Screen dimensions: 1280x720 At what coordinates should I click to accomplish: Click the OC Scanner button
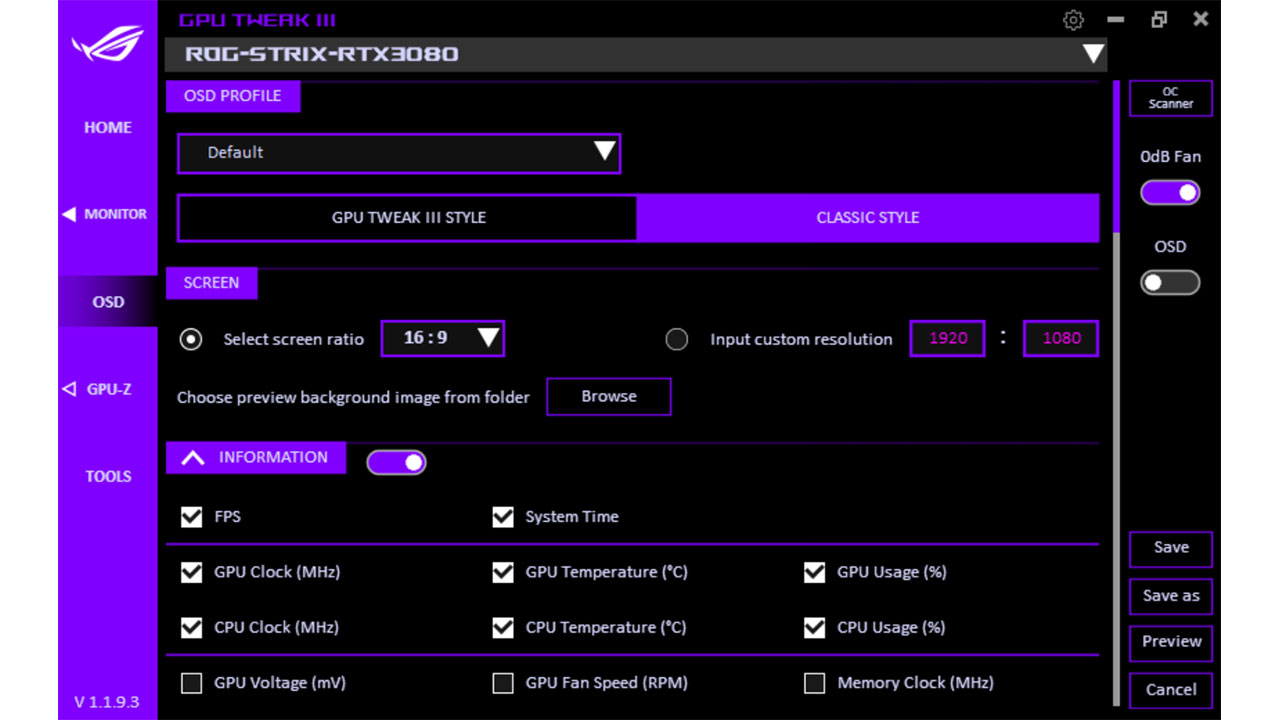[1171, 98]
